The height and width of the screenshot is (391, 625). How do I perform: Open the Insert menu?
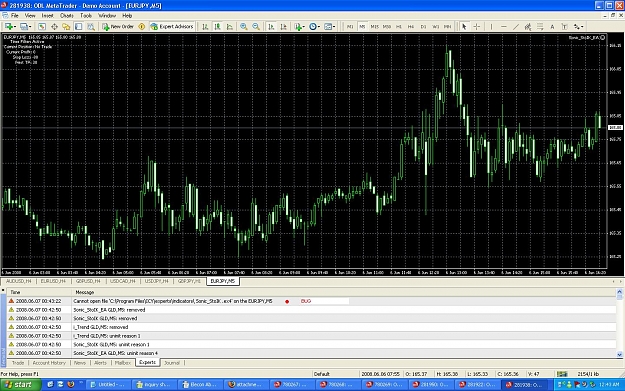click(47, 16)
